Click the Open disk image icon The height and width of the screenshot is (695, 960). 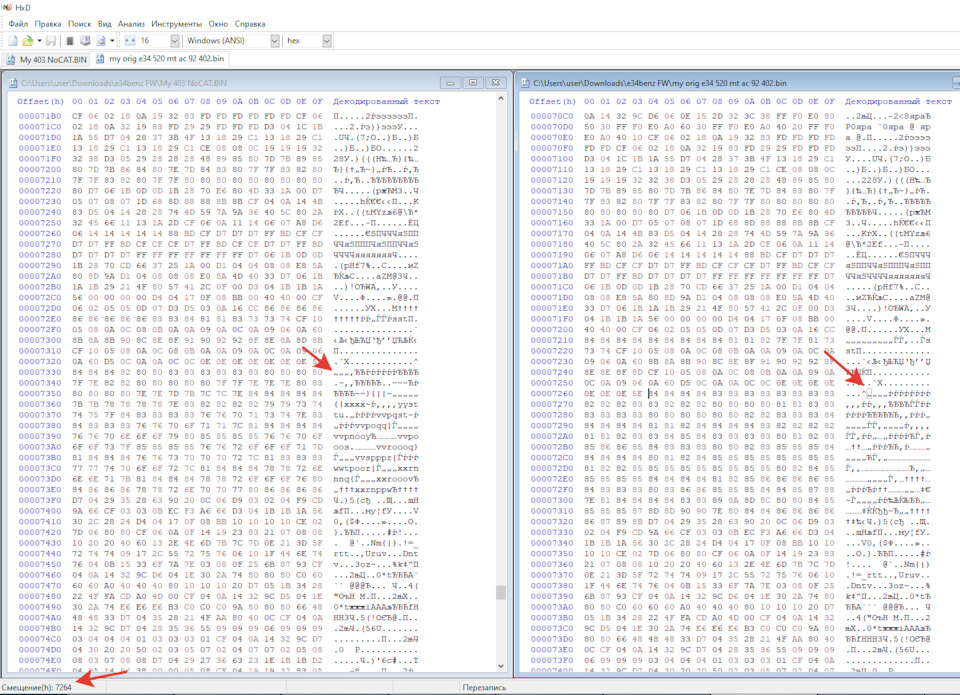100,40
